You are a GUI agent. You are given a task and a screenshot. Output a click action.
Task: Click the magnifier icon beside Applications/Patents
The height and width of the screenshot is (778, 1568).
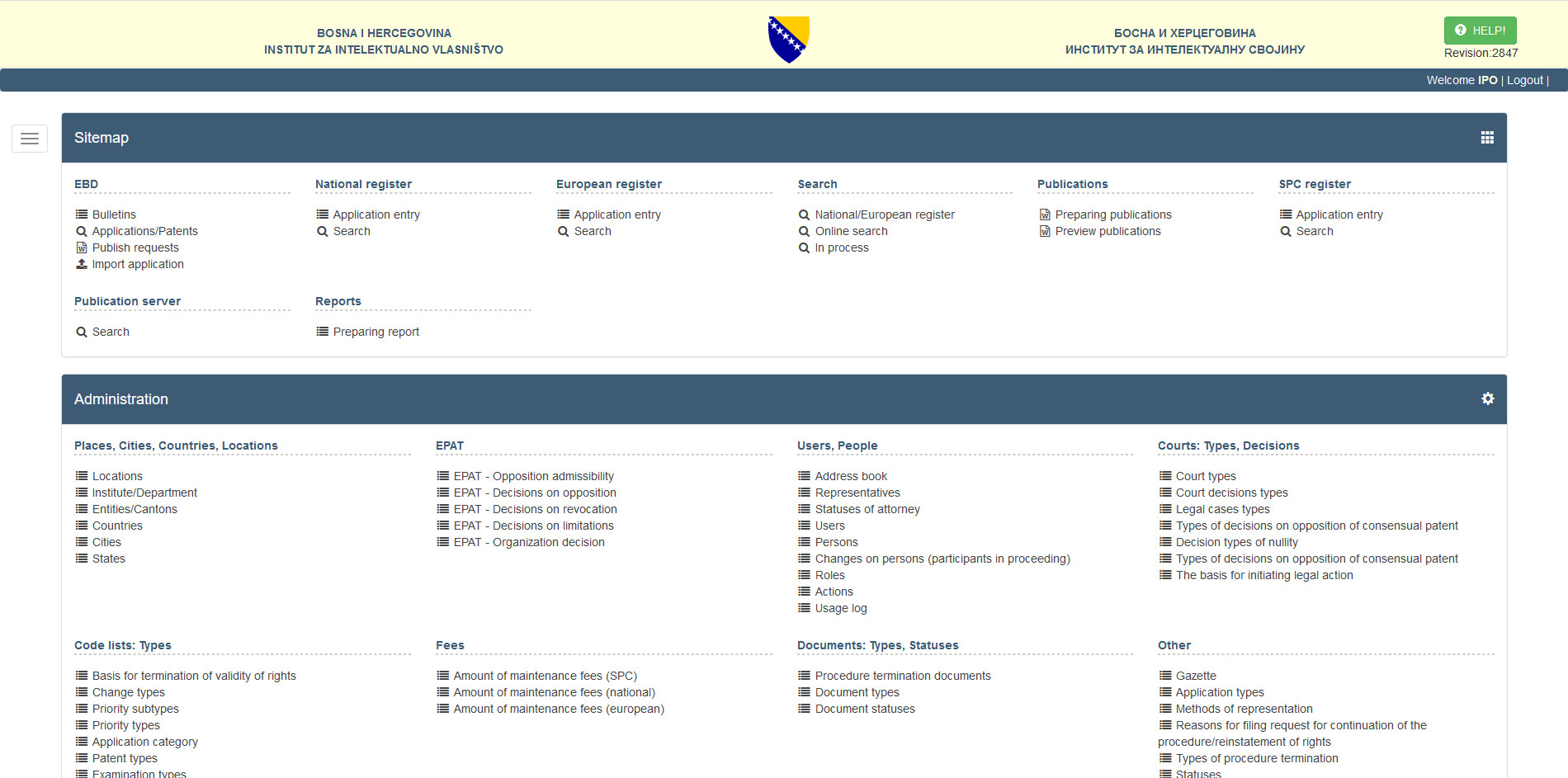(82, 231)
